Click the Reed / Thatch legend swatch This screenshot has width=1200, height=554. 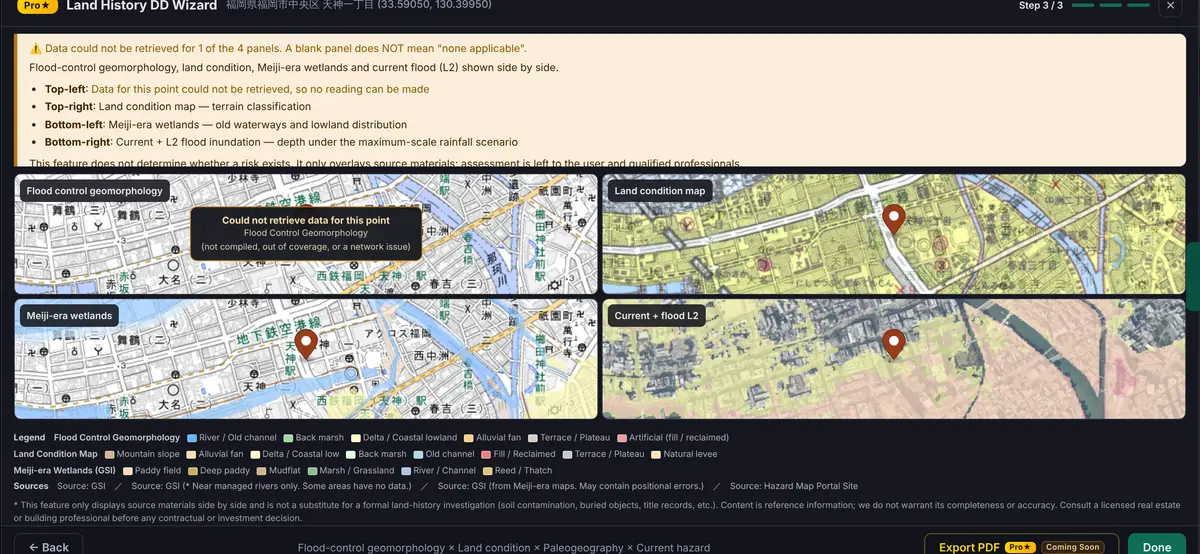click(488, 470)
